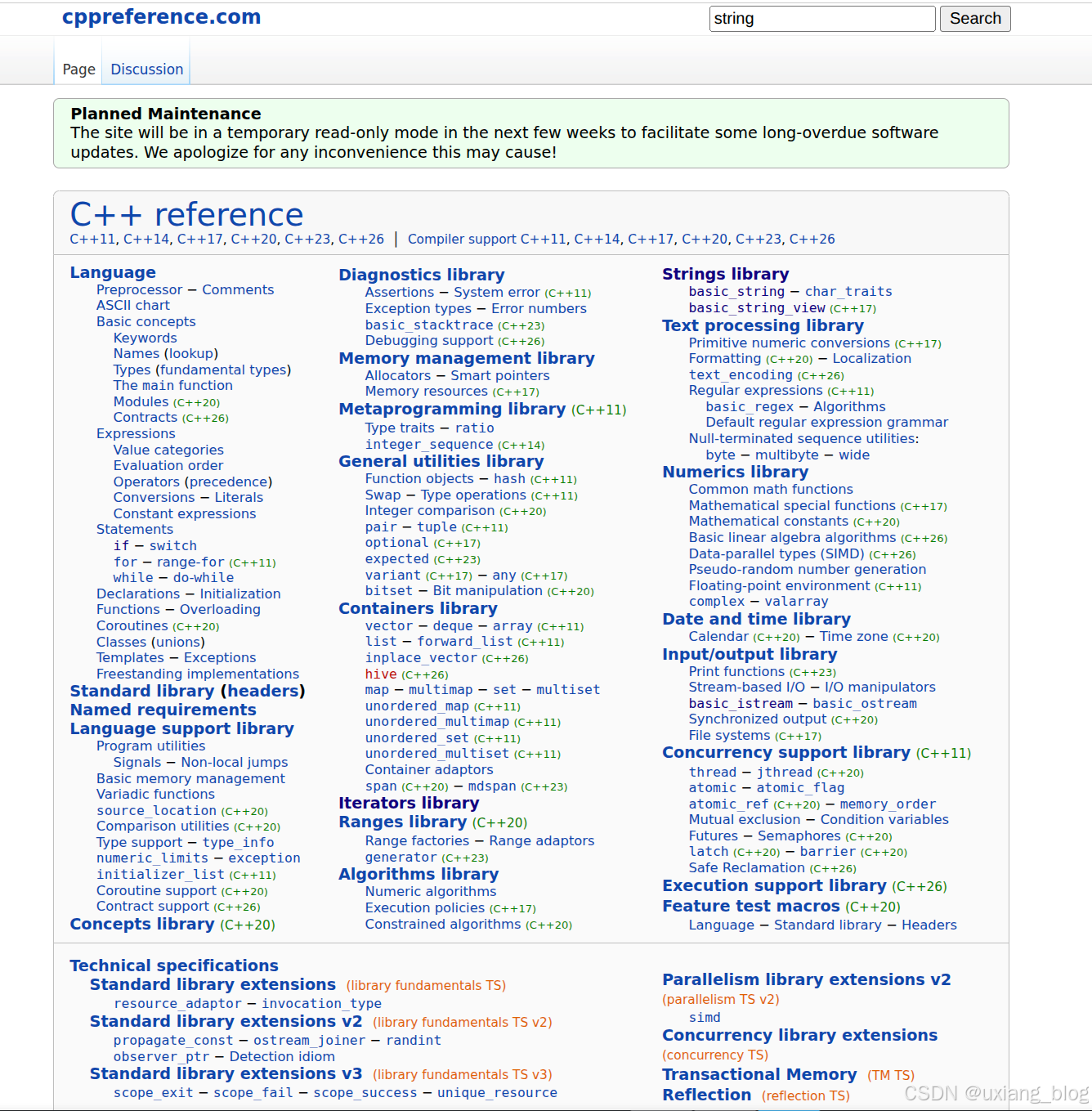
Task: Open the Execution support library heading
Action: (x=775, y=885)
